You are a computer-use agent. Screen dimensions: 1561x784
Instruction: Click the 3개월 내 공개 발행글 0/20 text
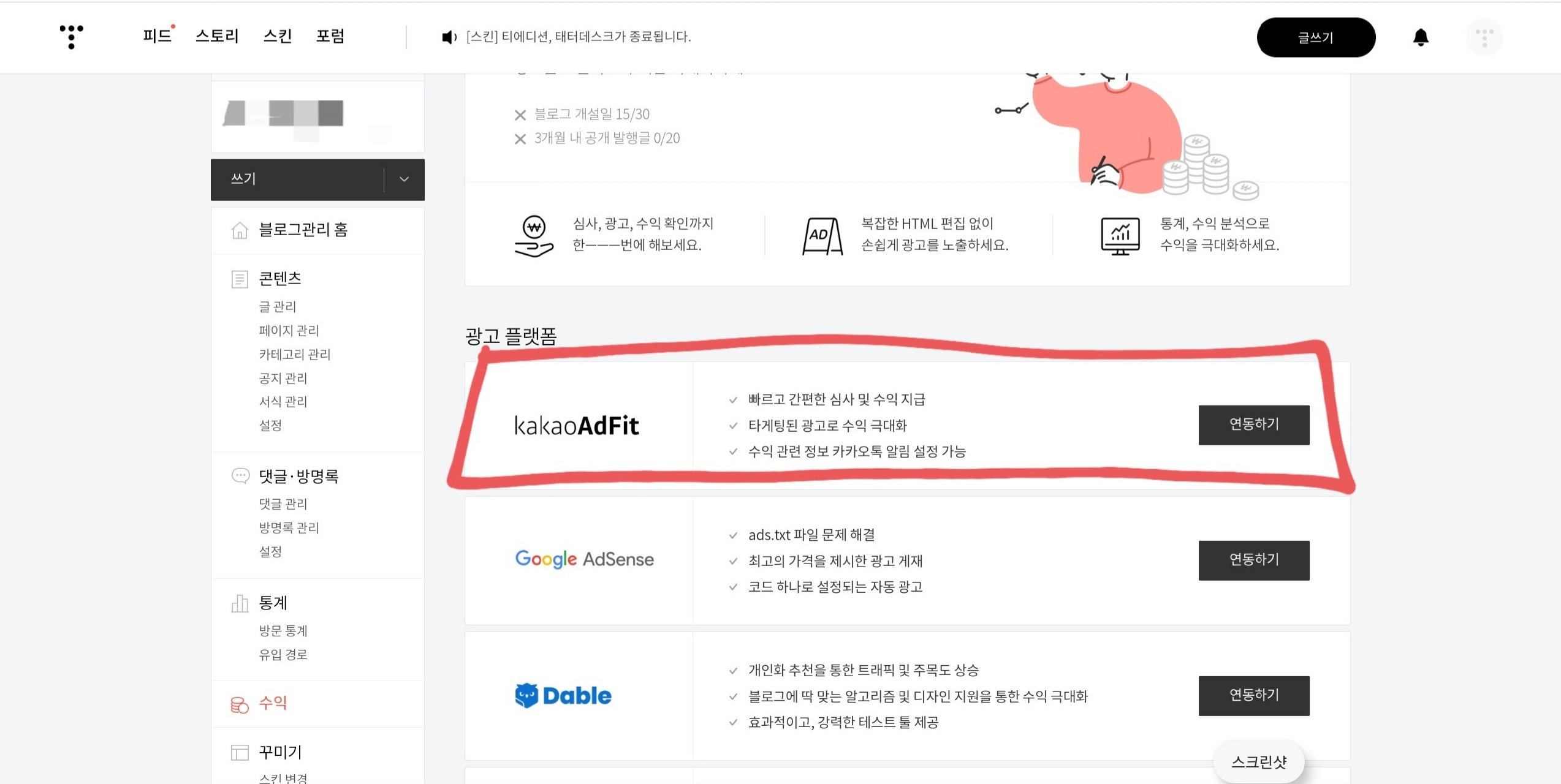tap(607, 138)
